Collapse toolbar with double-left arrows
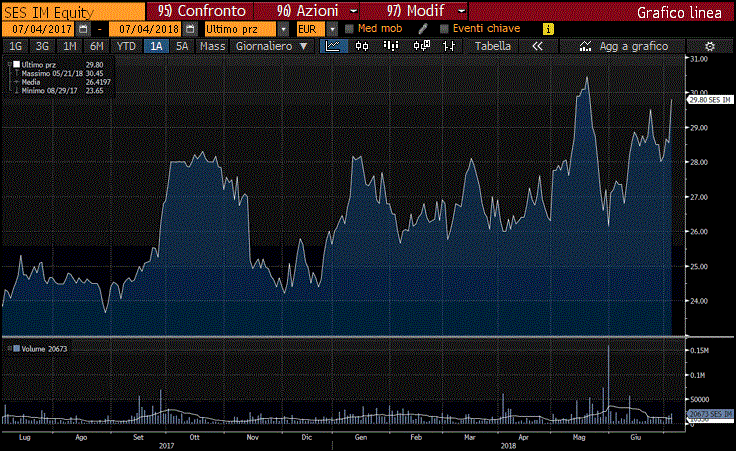736x451 pixels. pyautogui.click(x=537, y=46)
